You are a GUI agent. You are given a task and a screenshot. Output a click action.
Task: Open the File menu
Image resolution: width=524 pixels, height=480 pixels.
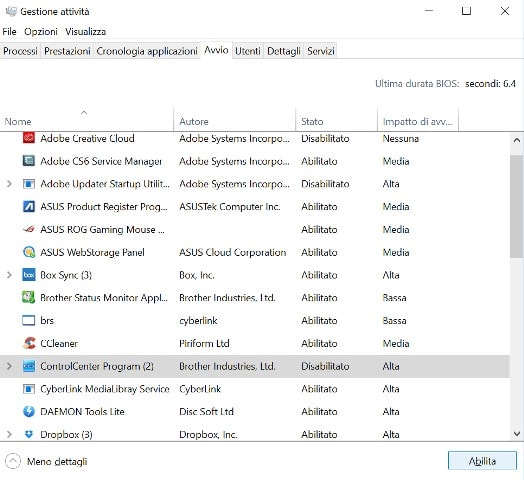click(9, 31)
